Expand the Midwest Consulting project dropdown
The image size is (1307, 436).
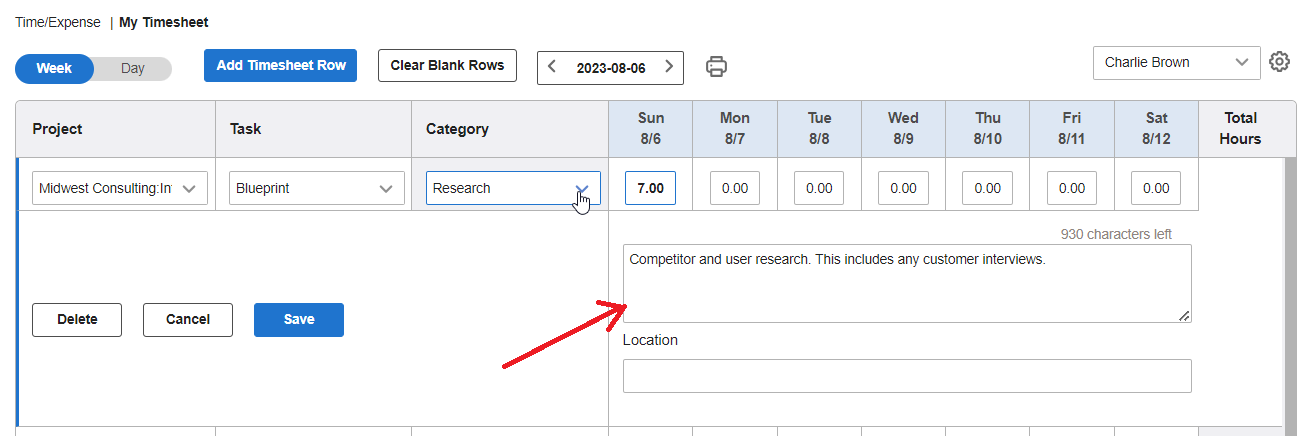pos(120,188)
